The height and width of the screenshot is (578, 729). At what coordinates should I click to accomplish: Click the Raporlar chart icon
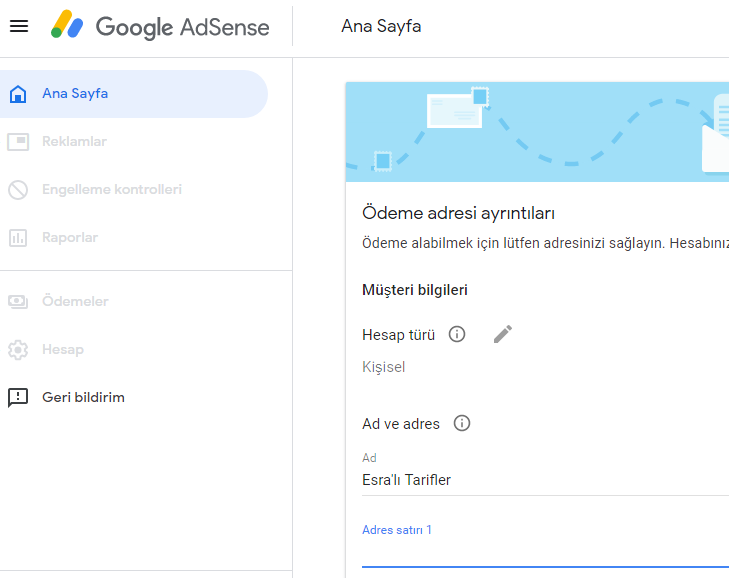[18, 238]
